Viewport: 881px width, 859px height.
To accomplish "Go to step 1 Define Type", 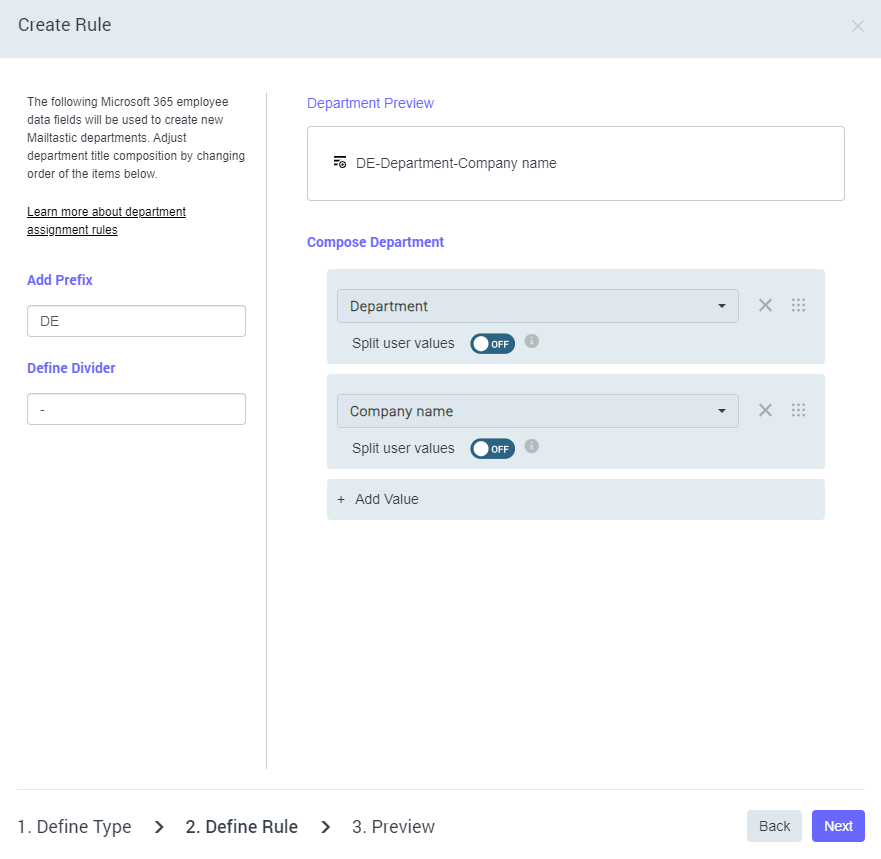I will [x=75, y=827].
